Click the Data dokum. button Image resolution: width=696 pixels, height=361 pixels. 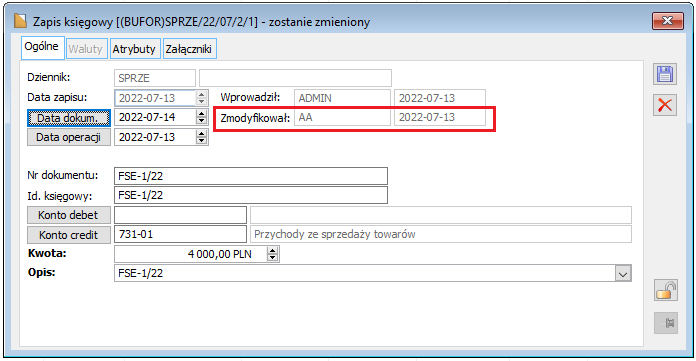point(69,118)
